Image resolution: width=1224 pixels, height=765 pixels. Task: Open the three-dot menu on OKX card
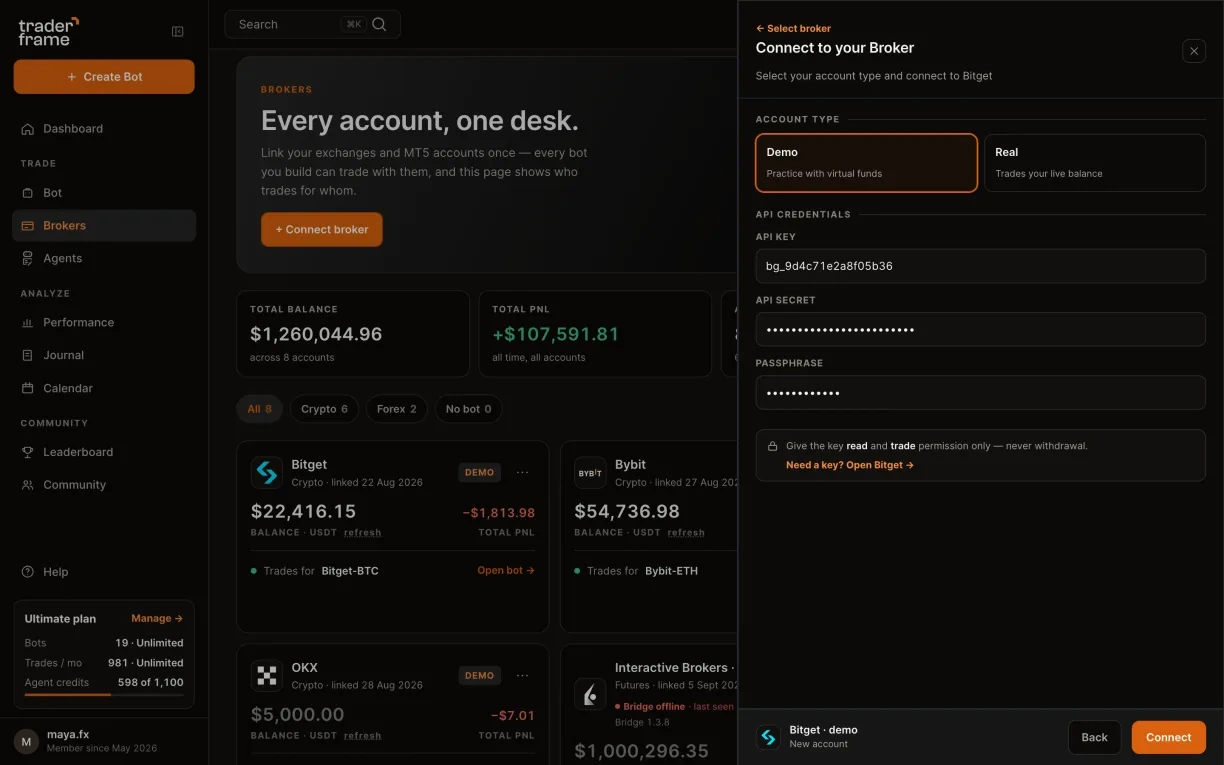click(x=522, y=675)
